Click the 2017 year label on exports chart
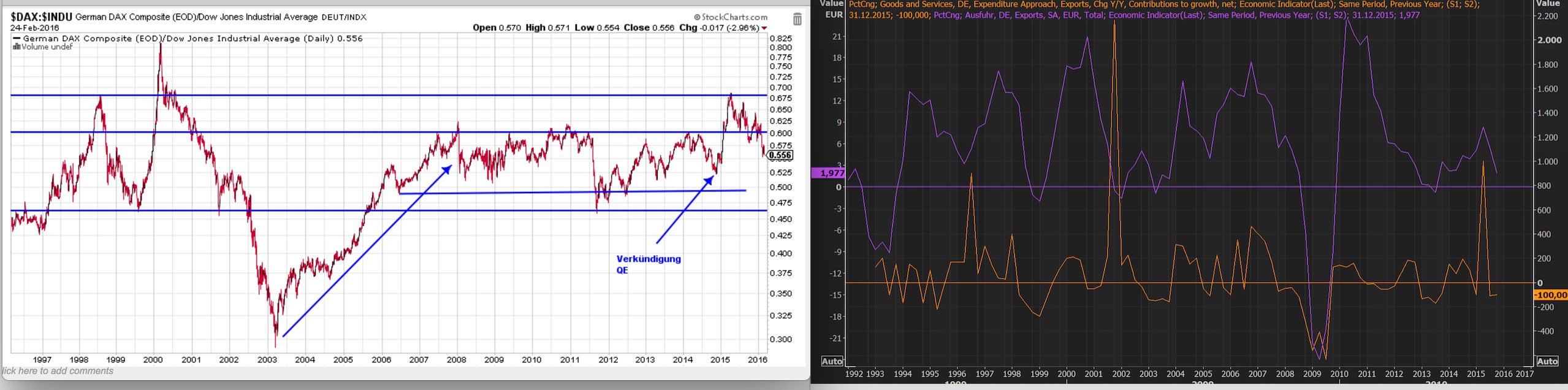 coord(1524,373)
